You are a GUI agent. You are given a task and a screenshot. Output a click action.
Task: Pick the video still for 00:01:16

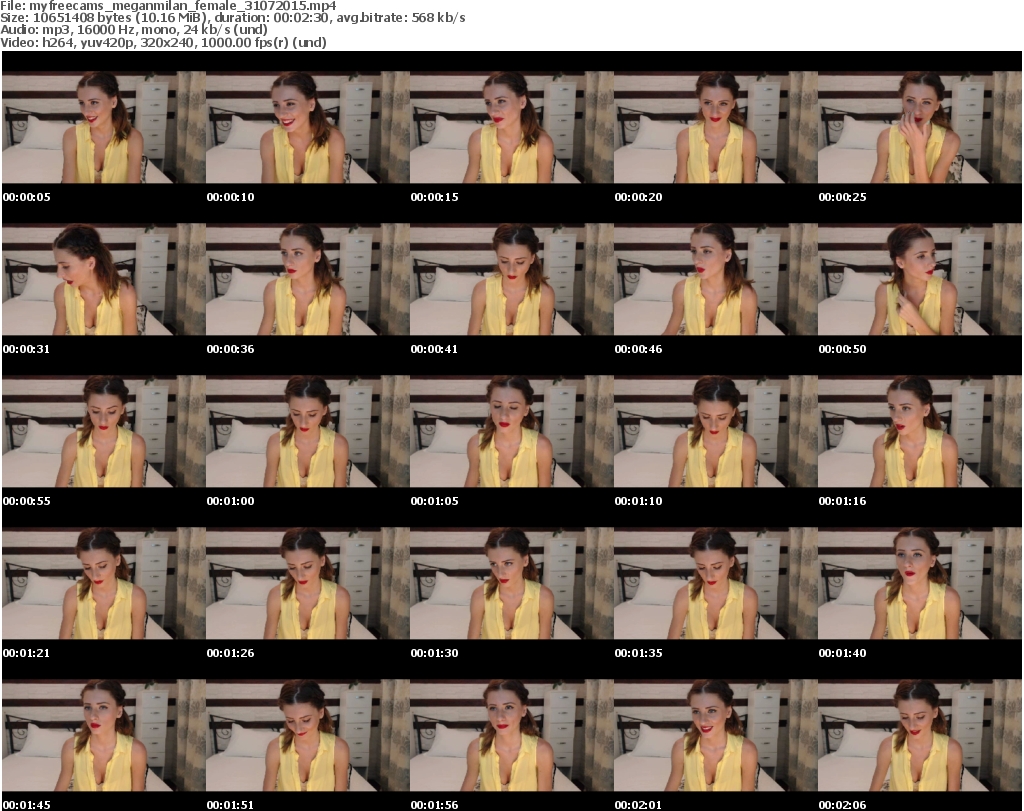coord(920,432)
